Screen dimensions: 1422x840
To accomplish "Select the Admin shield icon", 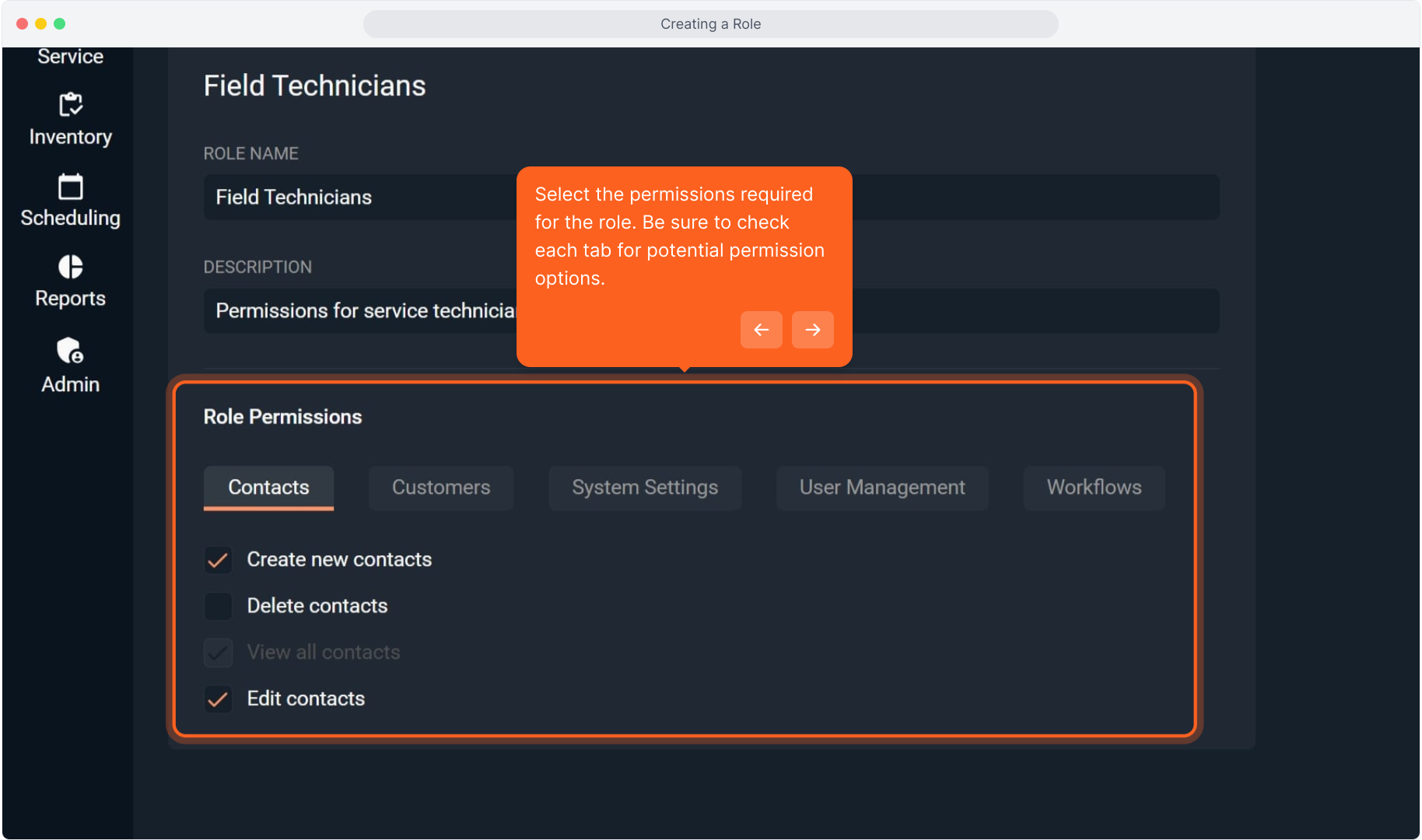I will [x=70, y=351].
